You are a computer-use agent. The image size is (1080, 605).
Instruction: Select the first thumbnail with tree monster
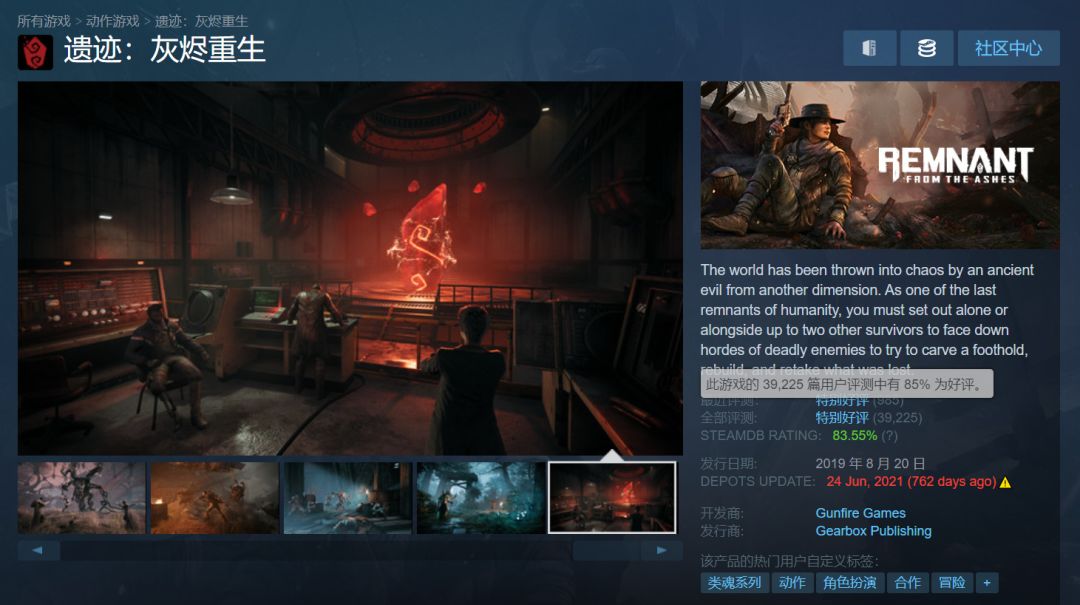[82, 498]
